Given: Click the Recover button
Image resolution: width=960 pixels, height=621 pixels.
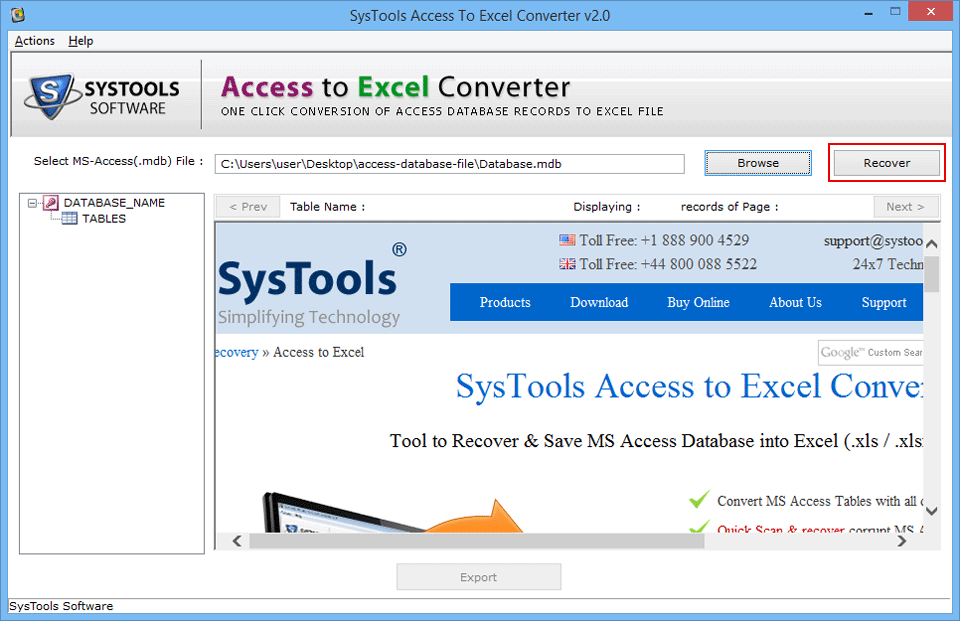Looking at the screenshot, I should click(x=887, y=163).
